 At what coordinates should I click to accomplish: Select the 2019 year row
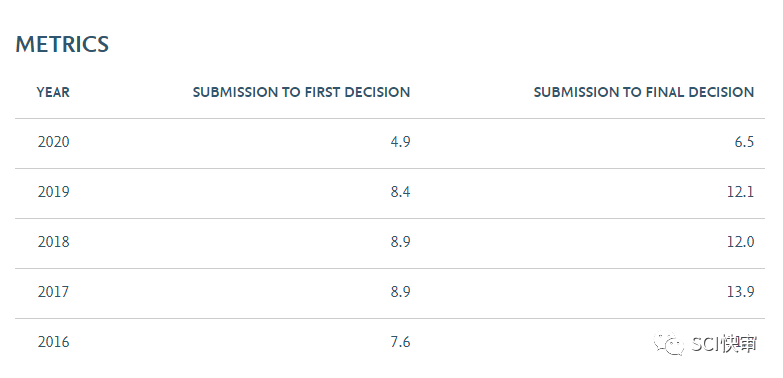click(x=390, y=193)
